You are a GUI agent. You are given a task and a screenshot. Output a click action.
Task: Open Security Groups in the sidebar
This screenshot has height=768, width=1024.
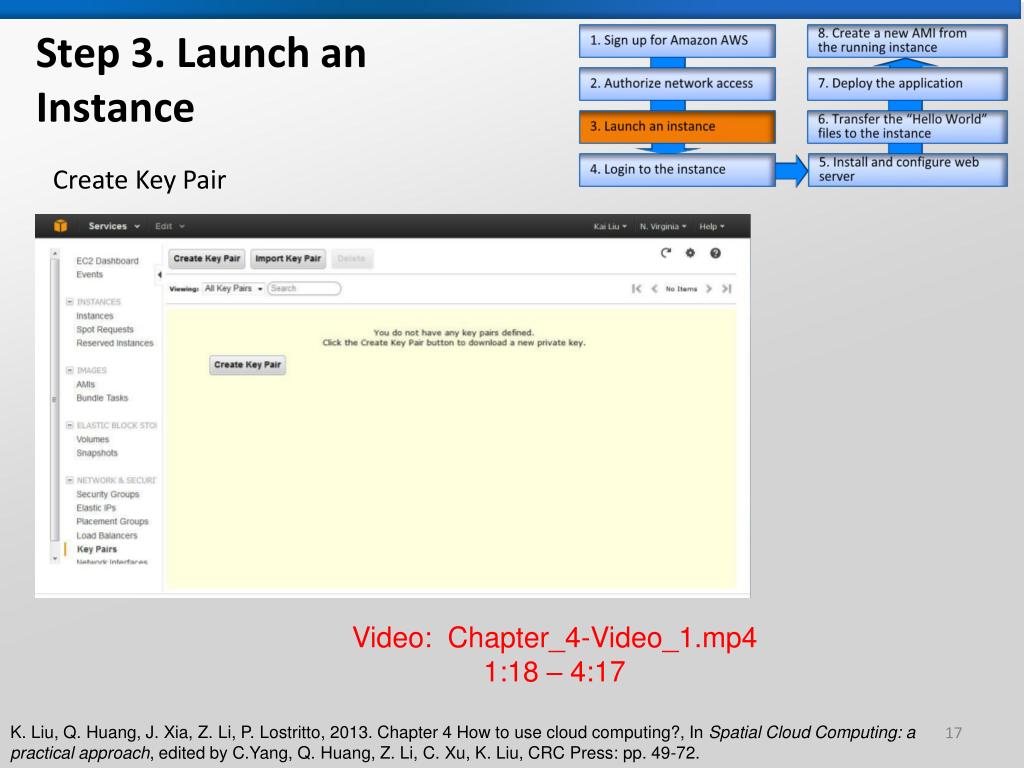point(108,494)
